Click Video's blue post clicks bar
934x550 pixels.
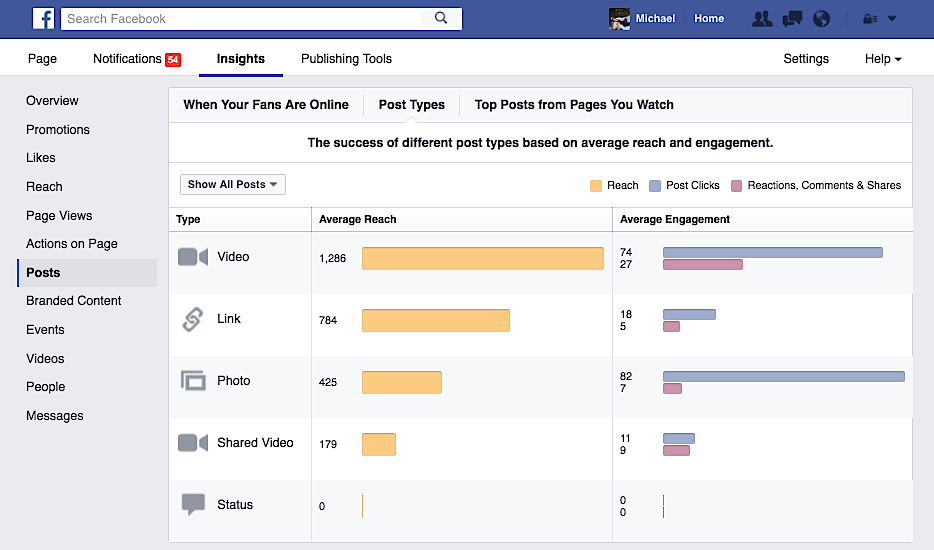click(x=773, y=253)
